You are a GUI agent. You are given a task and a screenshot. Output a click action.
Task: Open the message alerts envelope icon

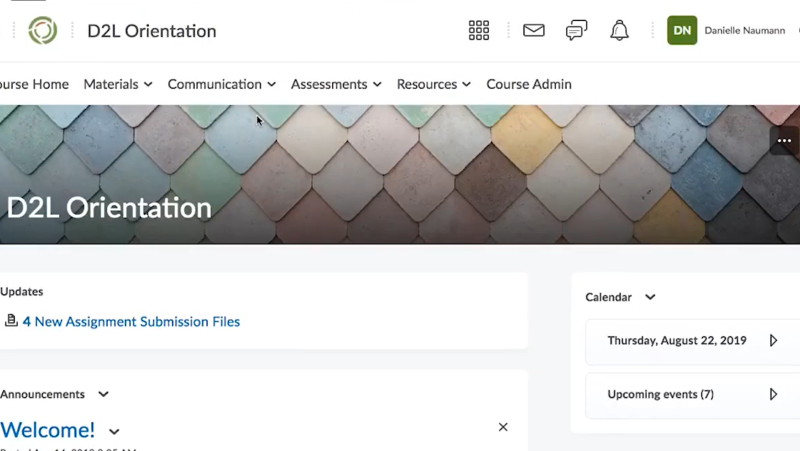click(x=534, y=31)
